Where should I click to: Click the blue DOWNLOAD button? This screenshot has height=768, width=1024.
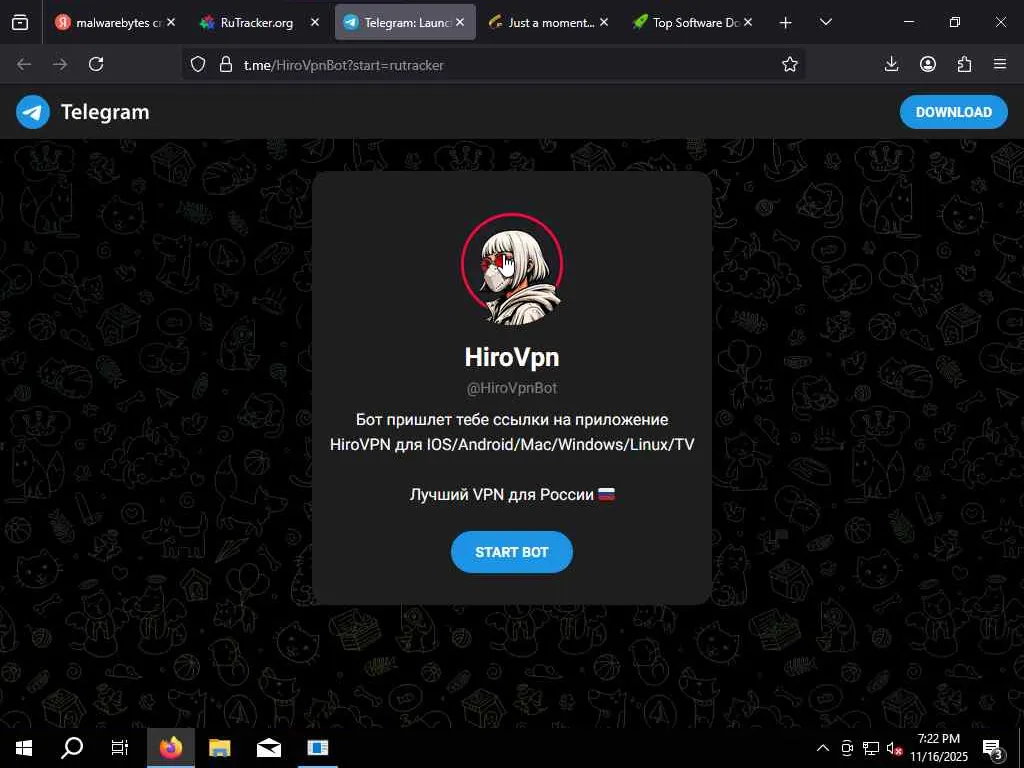coord(953,112)
